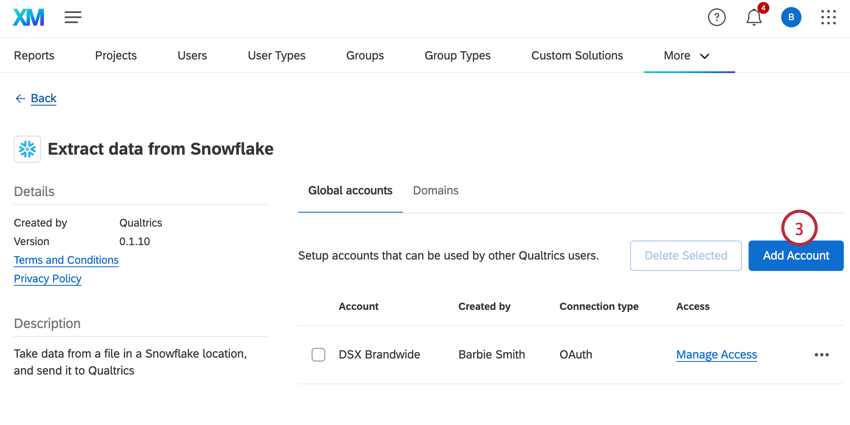This screenshot has height=425, width=850.
Task: Click the Add Account button
Action: pyautogui.click(x=795, y=256)
